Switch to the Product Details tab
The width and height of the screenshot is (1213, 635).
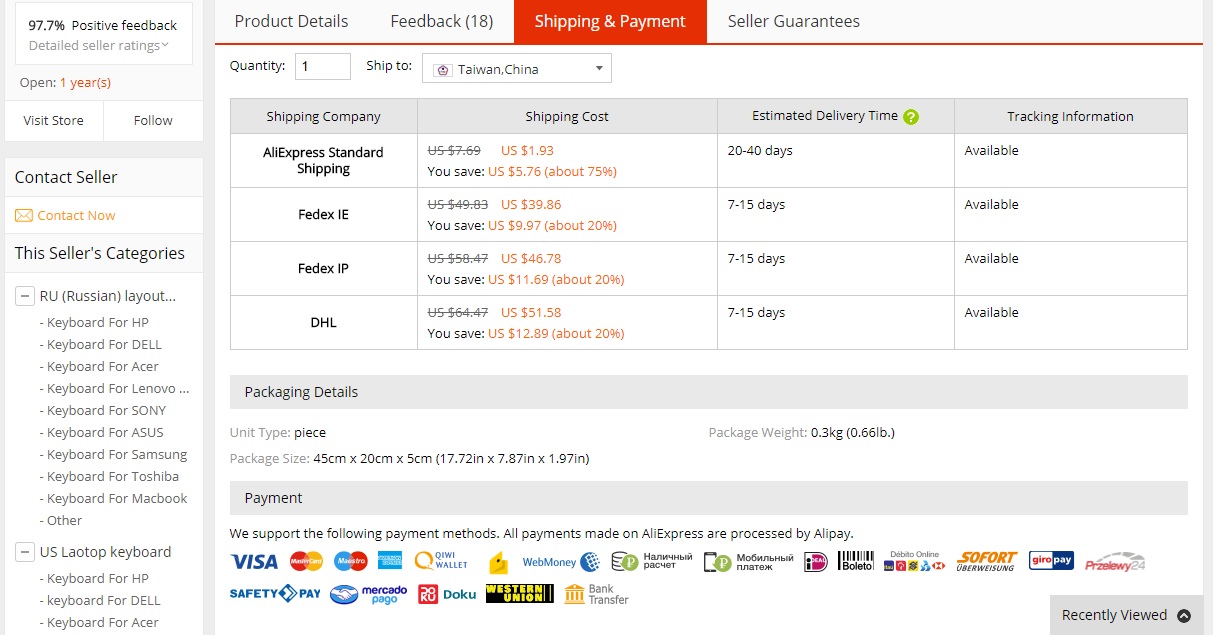click(x=291, y=21)
